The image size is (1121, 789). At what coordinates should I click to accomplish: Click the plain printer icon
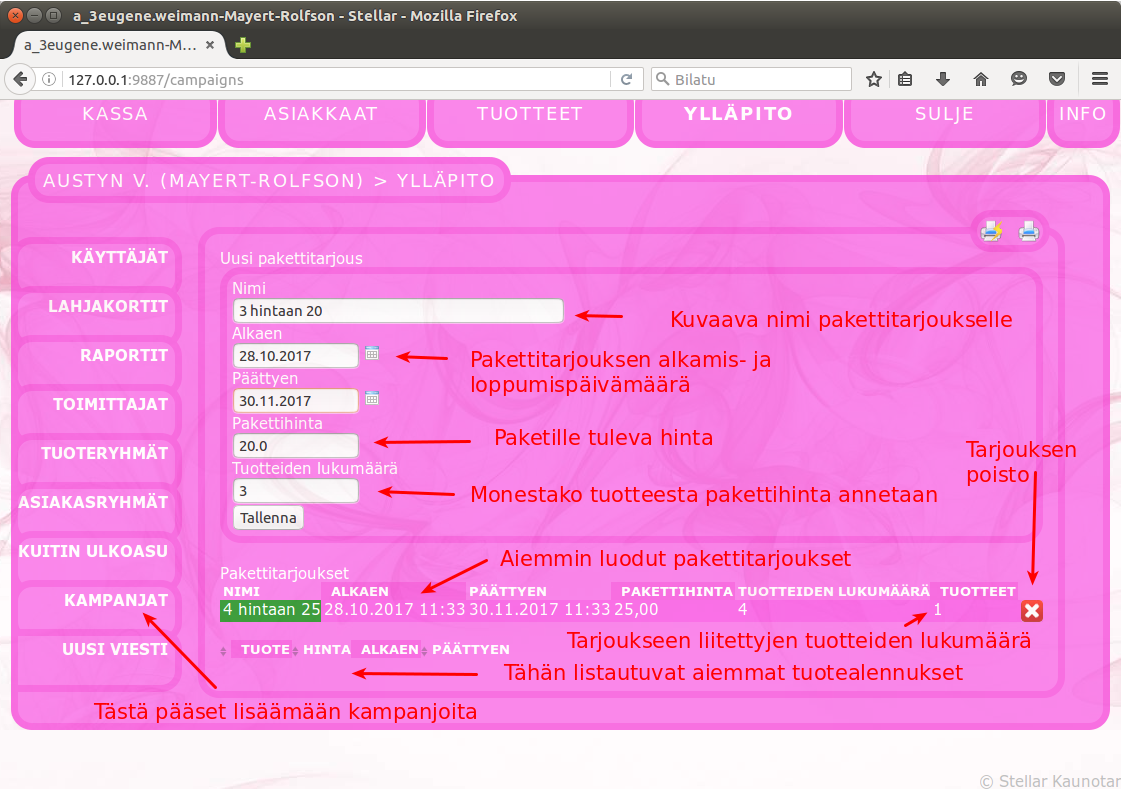click(x=1028, y=232)
